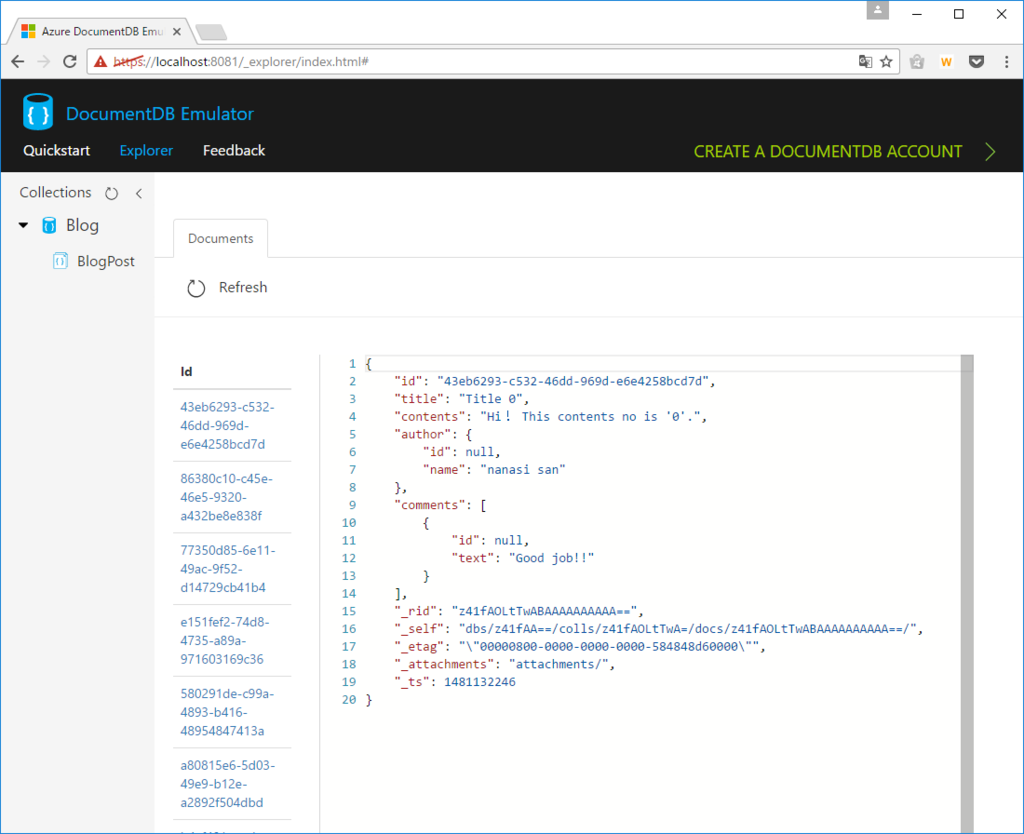Click inside the browser address bar
1024x834 pixels.
(400, 61)
